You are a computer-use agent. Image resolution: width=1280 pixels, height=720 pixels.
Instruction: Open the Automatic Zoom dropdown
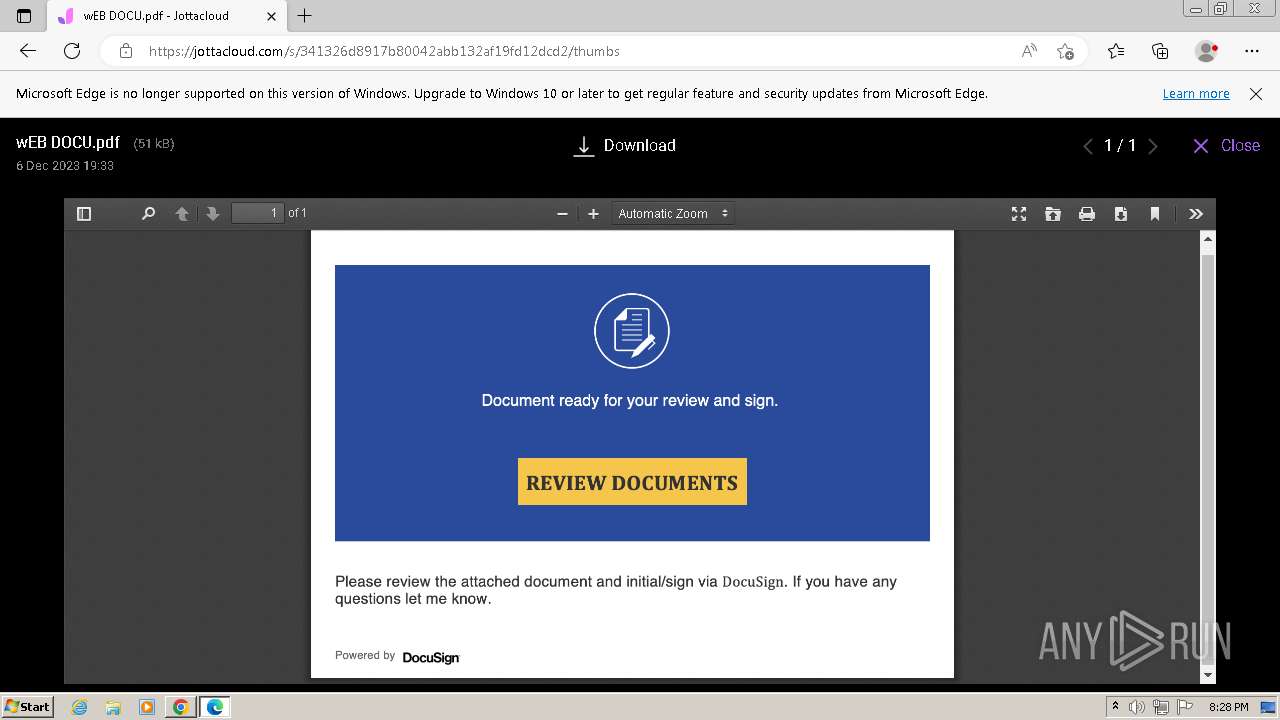pos(673,214)
